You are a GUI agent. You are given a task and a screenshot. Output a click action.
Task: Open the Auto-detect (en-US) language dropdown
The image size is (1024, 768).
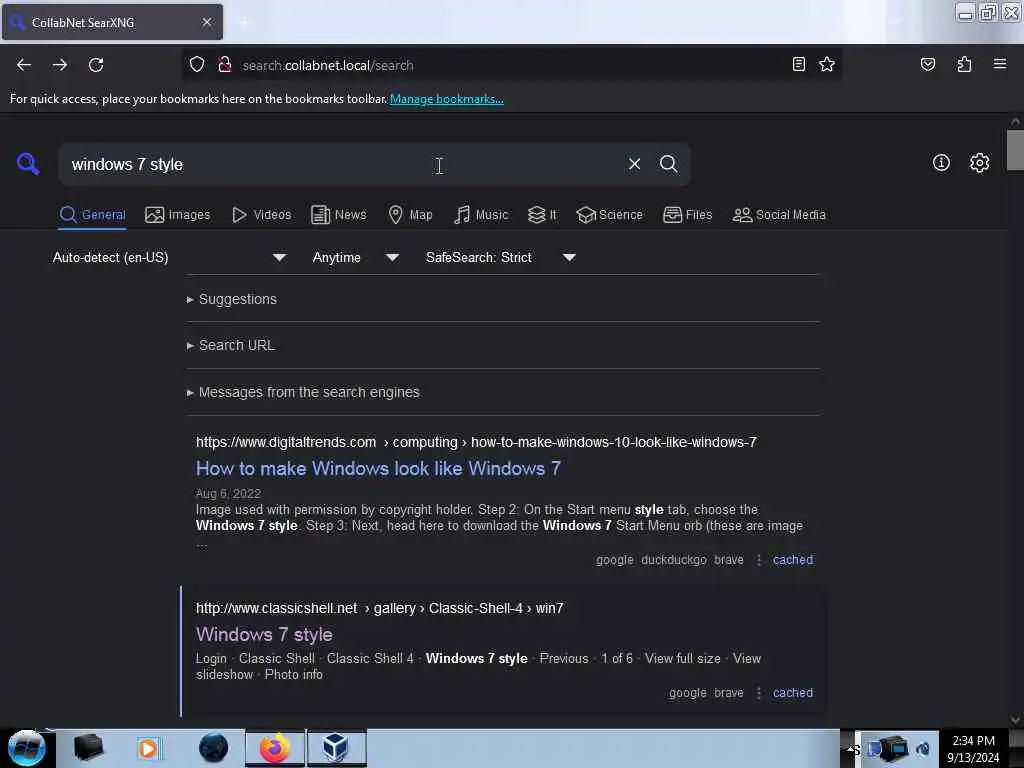[169, 257]
